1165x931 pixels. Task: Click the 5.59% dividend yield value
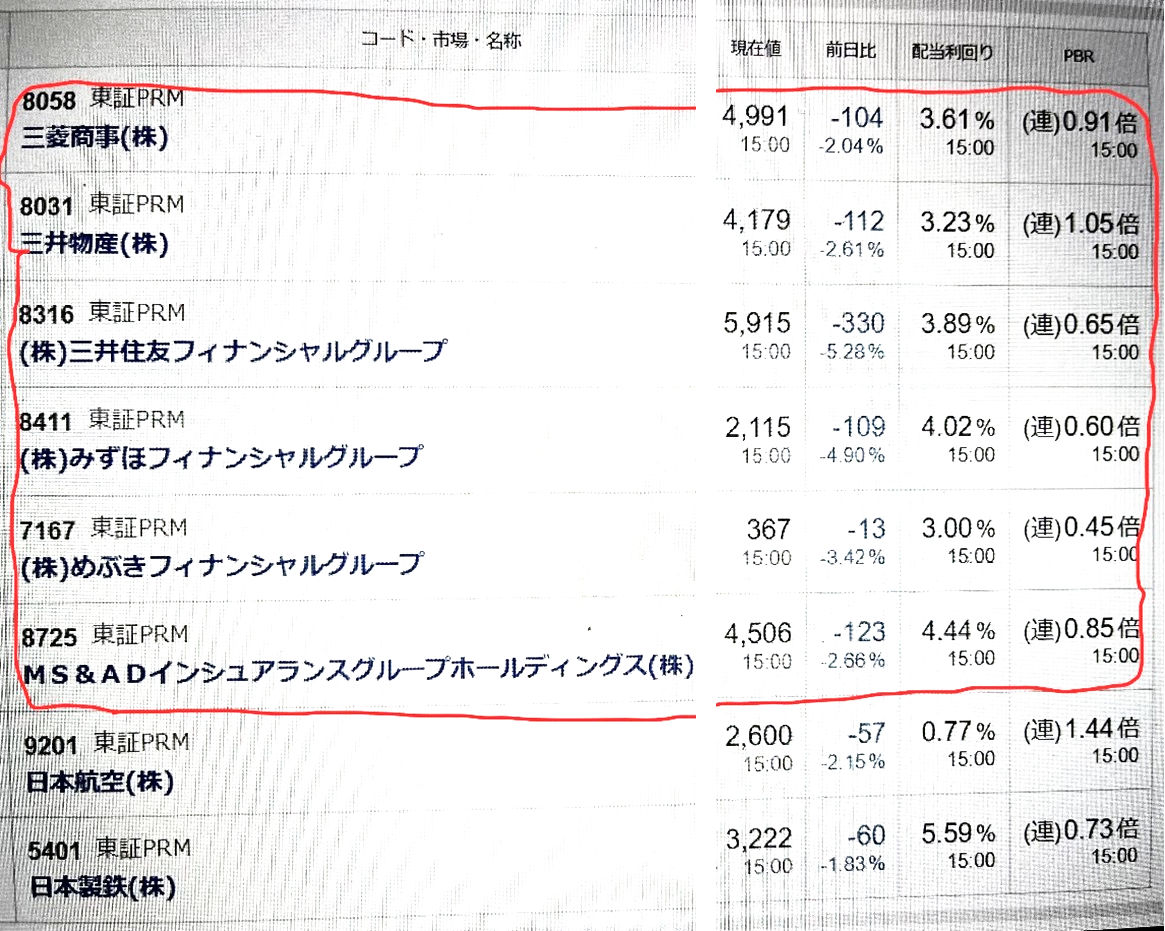[x=957, y=833]
